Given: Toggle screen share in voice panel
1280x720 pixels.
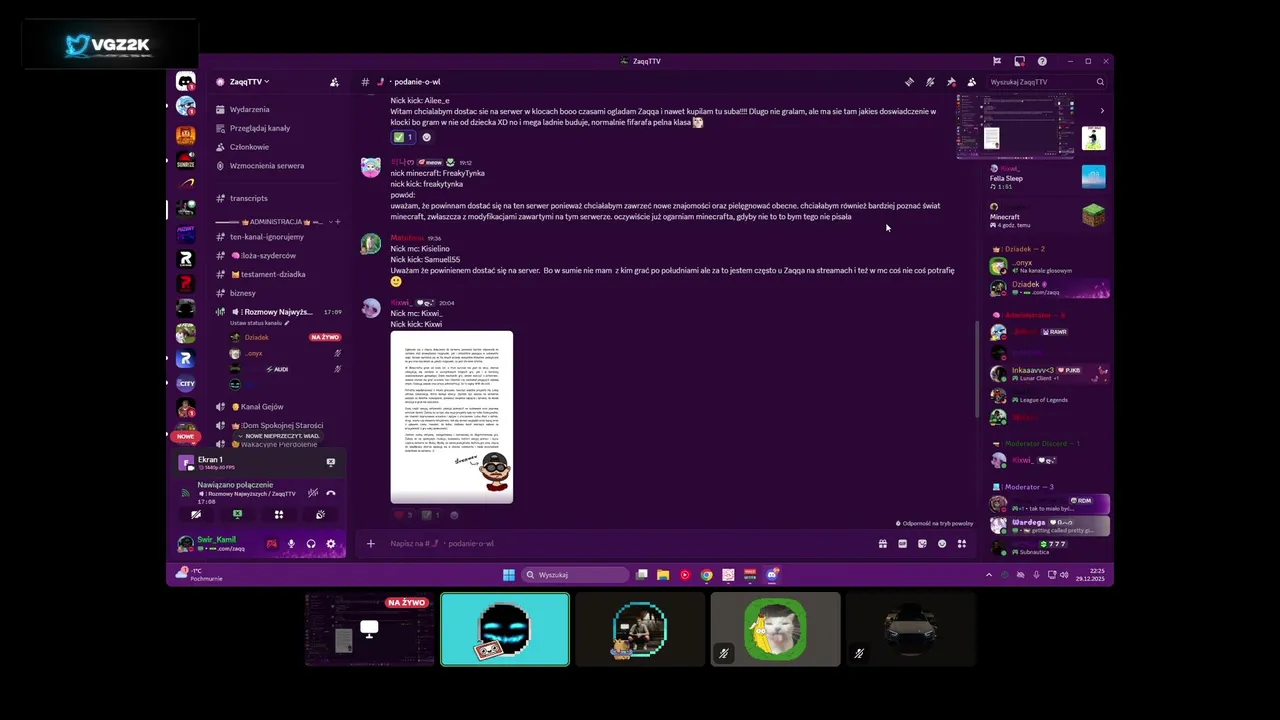Looking at the screenshot, I should [x=237, y=515].
